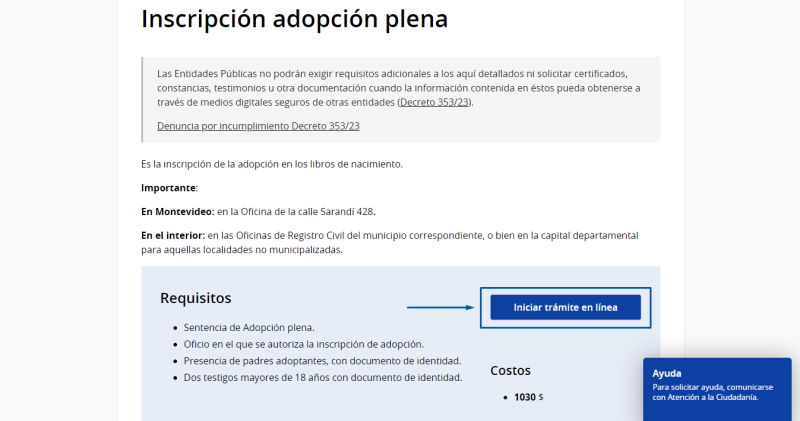Click the 'Importante' label
Screen dimensions: 800x421
pos(169,187)
